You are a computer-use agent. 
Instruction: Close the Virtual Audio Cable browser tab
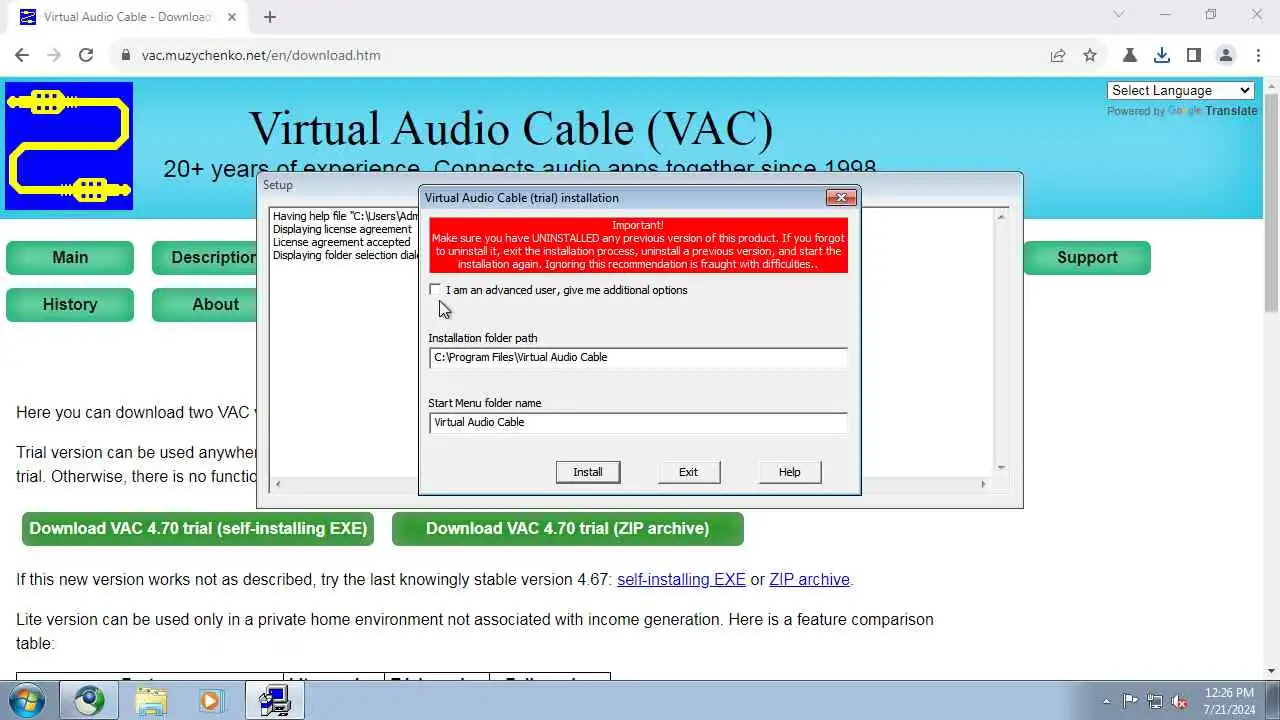pos(233,17)
